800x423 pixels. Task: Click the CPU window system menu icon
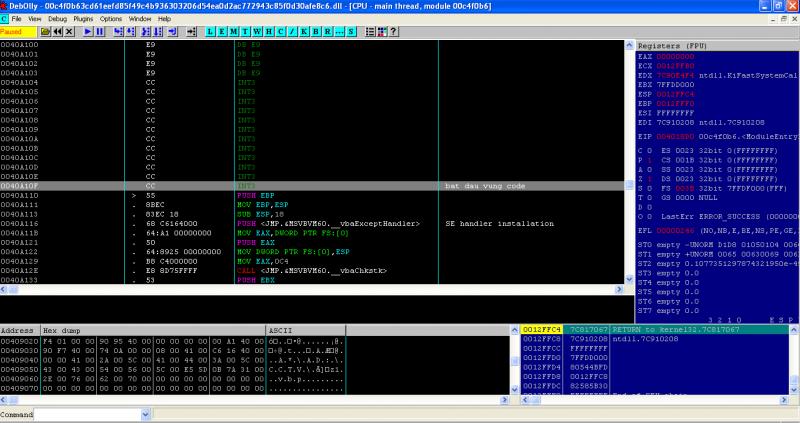[x=4, y=19]
